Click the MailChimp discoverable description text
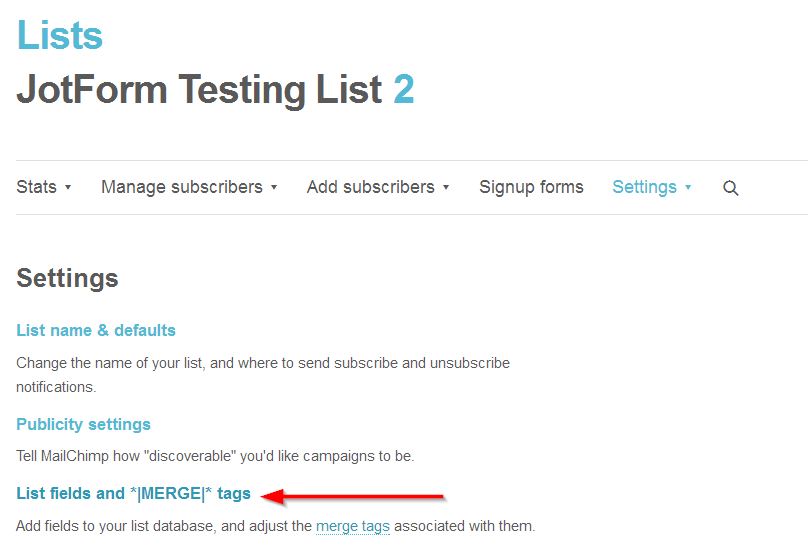Image resolution: width=808 pixels, height=554 pixels. pos(215,456)
